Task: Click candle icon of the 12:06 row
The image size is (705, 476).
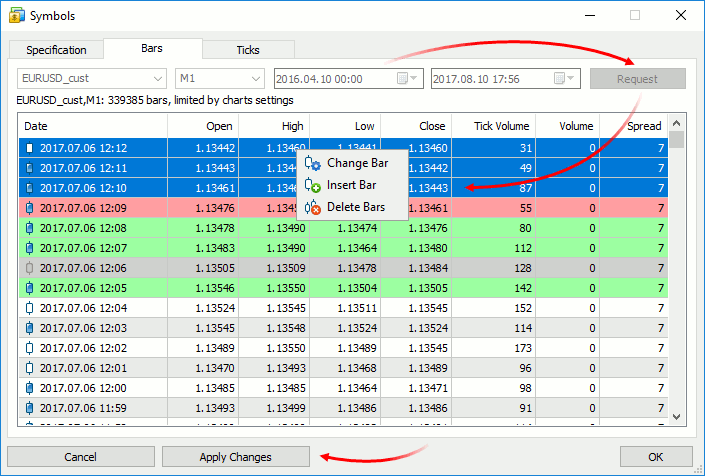Action: click(30, 268)
